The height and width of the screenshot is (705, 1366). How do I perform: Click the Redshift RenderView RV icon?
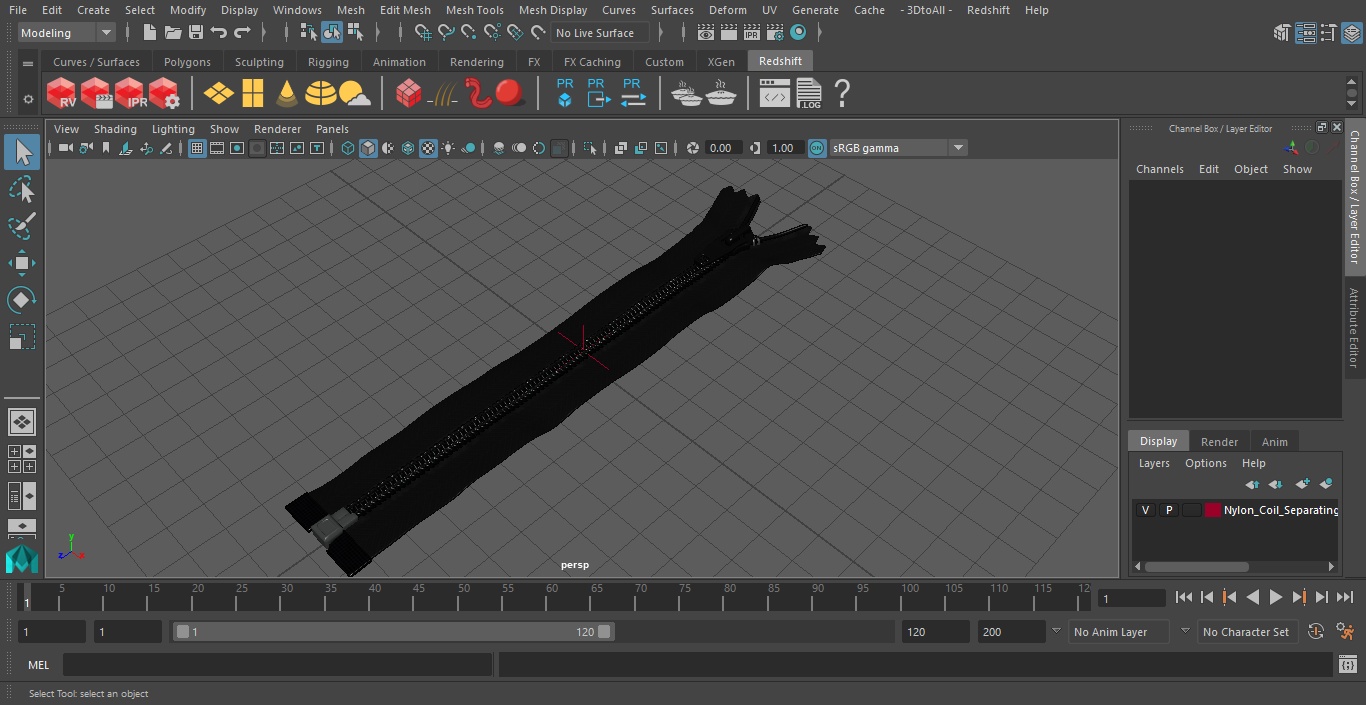pos(62,93)
